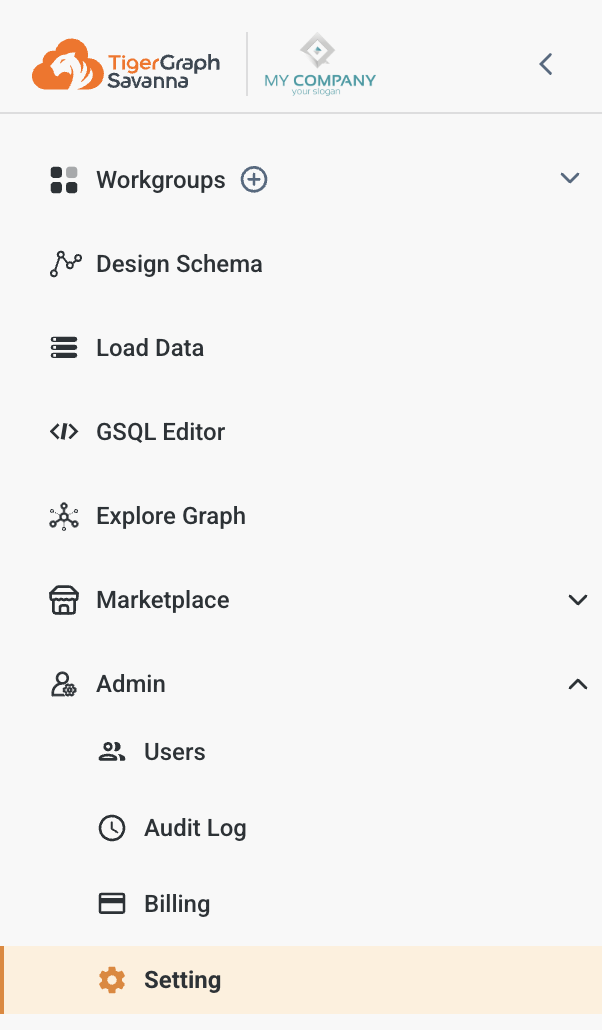
Task: Click the Admin user-gear icon
Action: pyautogui.click(x=64, y=683)
